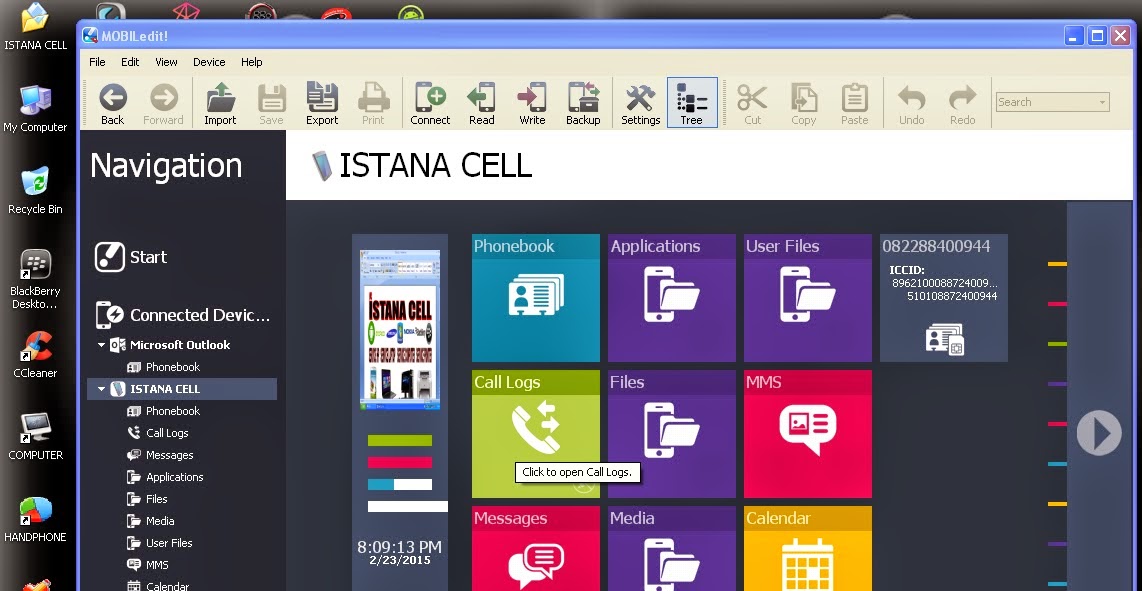Collapse the ISTANA CELL tree node

[101, 389]
